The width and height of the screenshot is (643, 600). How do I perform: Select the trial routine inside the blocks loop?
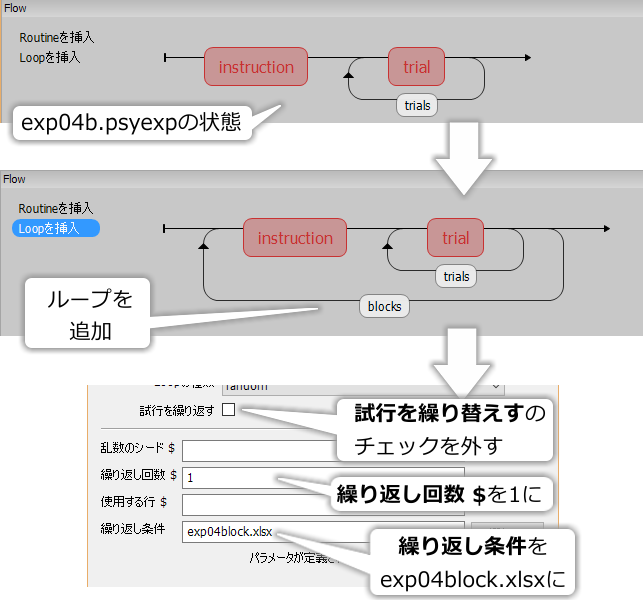click(x=455, y=237)
